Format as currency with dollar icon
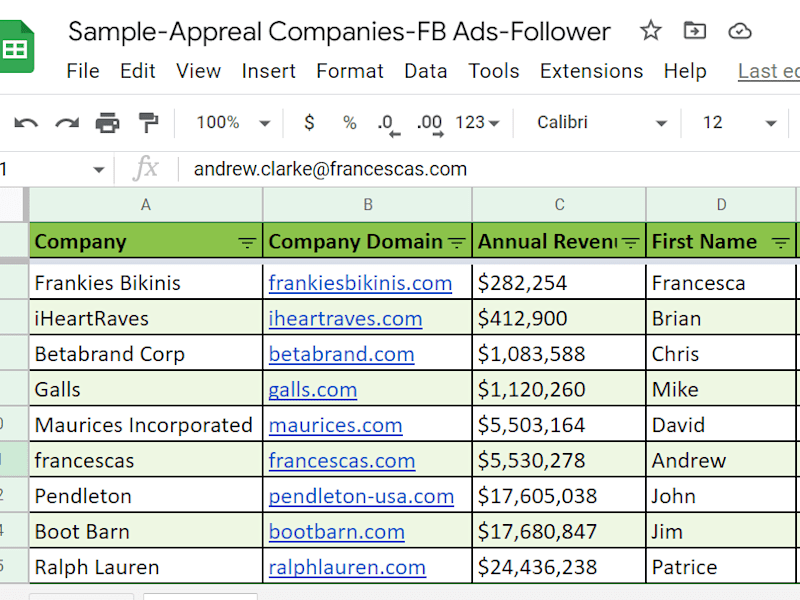800x600 pixels. (309, 122)
